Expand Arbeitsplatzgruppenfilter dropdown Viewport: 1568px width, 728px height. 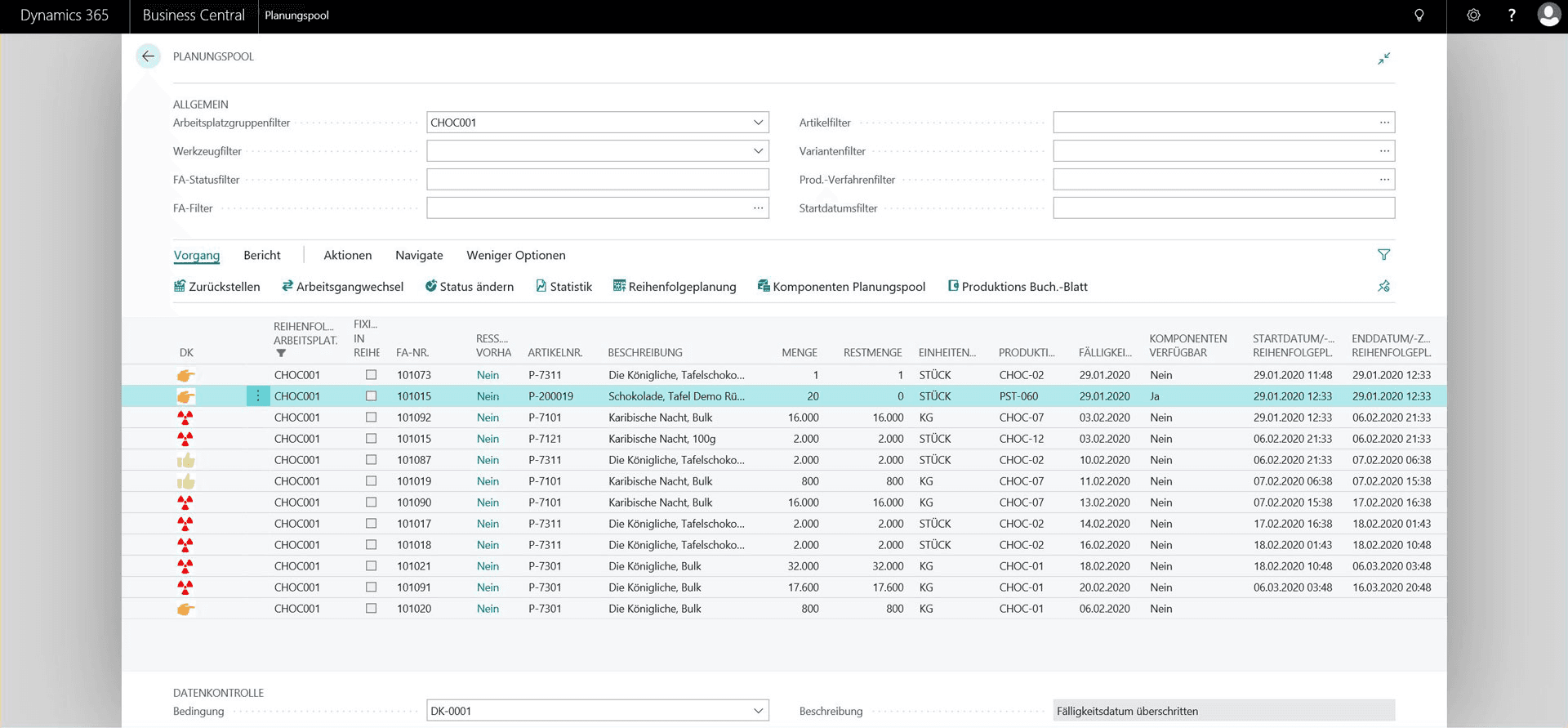(x=758, y=123)
